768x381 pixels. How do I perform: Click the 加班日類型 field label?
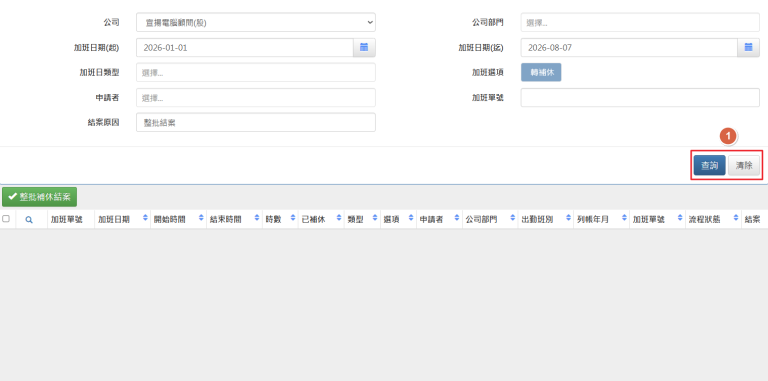(x=99, y=72)
